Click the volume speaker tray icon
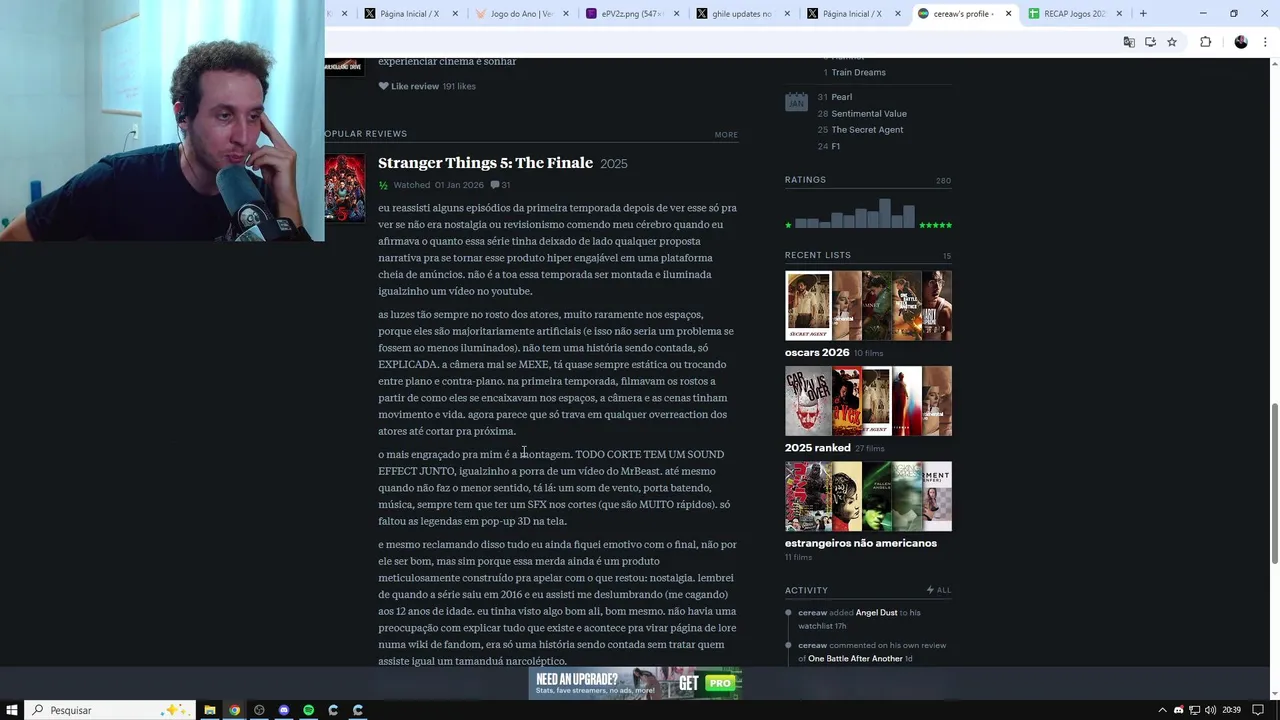Screen dimensions: 1280x720 coord(1211,710)
